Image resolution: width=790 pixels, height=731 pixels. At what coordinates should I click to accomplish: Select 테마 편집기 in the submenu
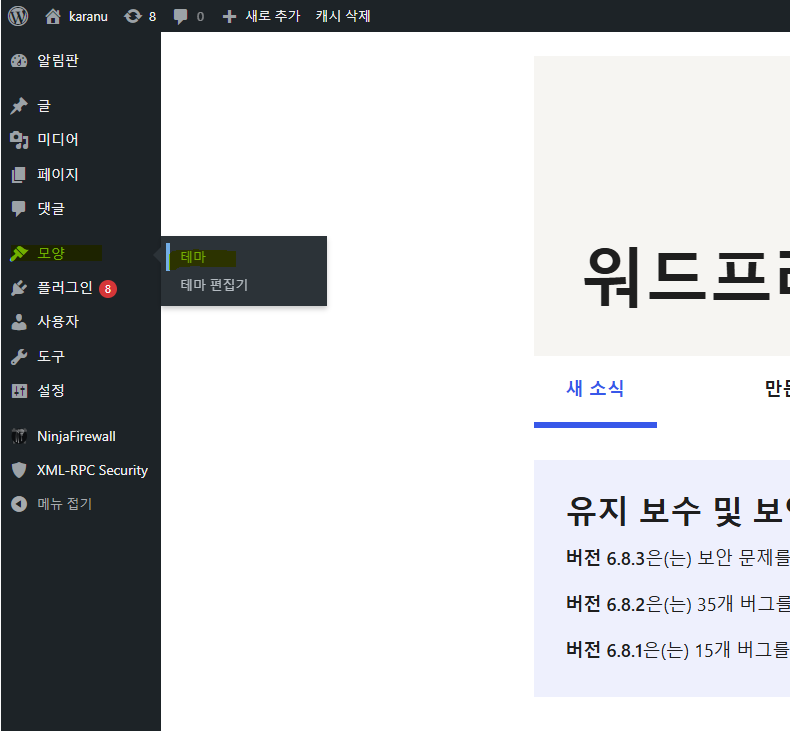214,285
